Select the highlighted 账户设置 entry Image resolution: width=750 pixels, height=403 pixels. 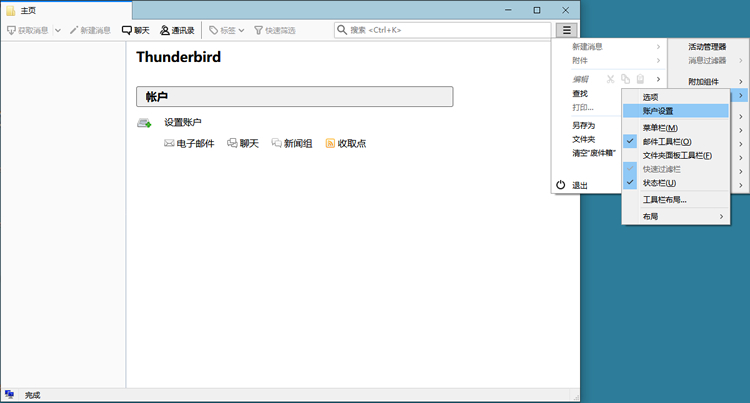pos(676,111)
